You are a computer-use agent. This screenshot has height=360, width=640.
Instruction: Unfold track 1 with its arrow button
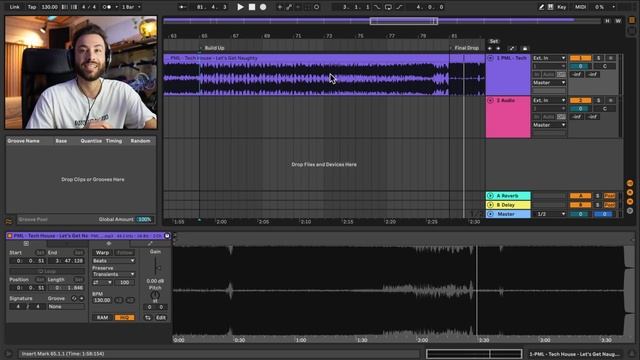coord(491,58)
